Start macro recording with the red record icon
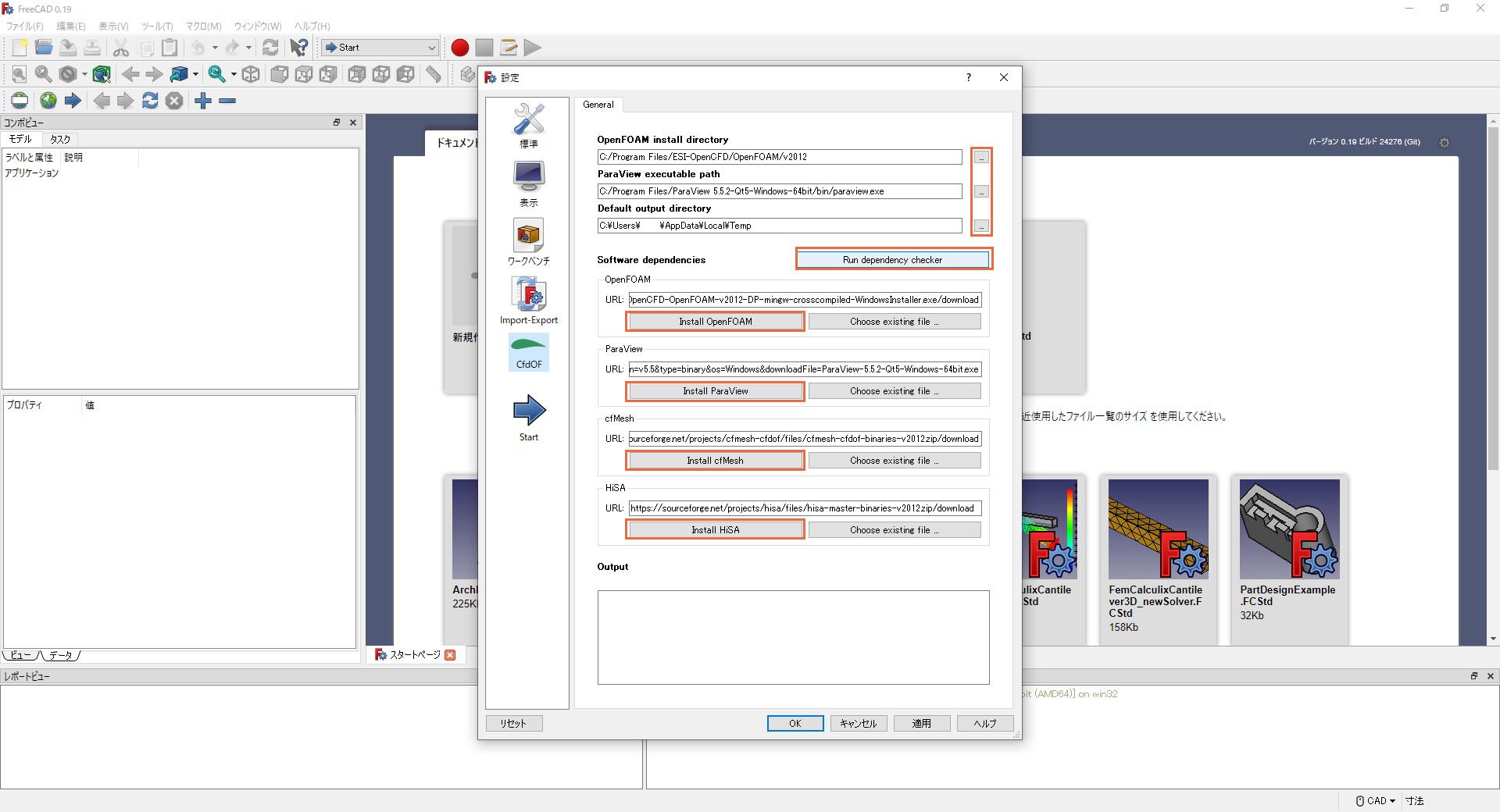The height and width of the screenshot is (812, 1500). point(459,48)
